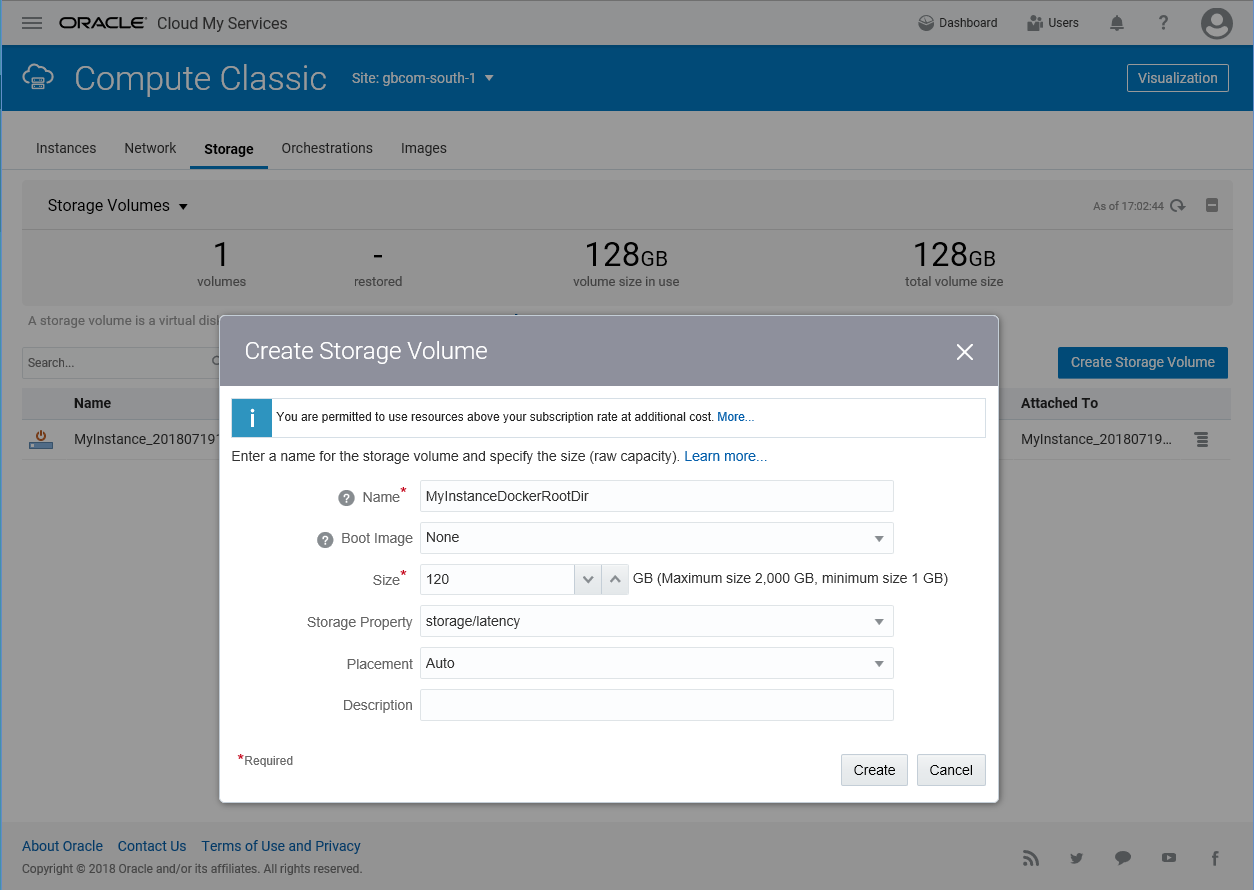This screenshot has height=890, width=1254.
Task: Open the Site gbcom-south-1 dropdown
Action: coord(423,78)
